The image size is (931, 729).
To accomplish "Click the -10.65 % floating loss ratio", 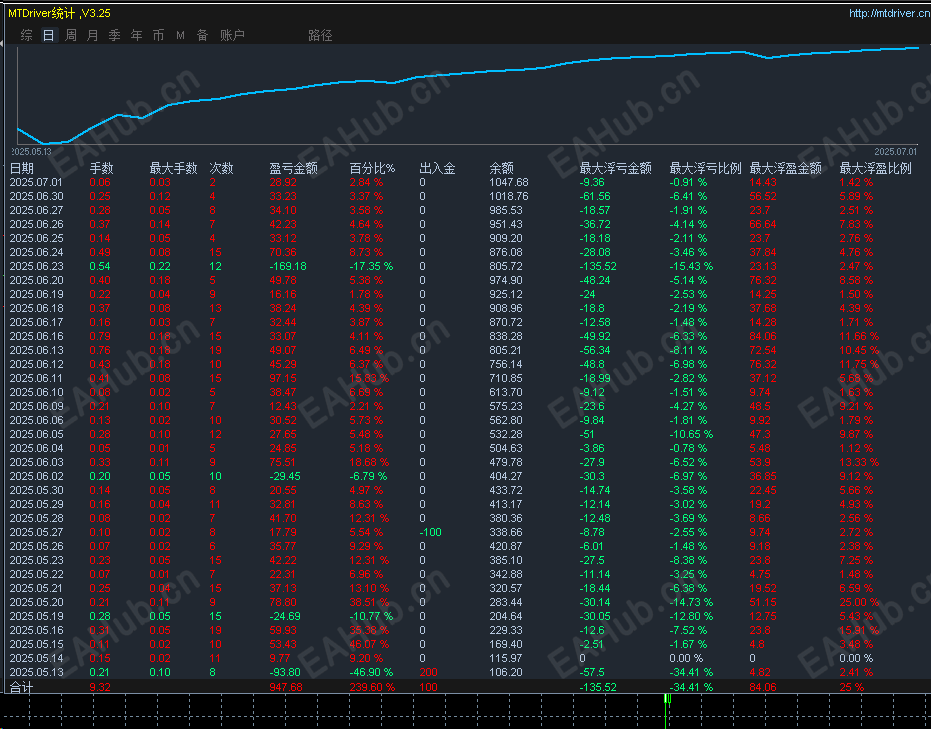I will (x=691, y=435).
